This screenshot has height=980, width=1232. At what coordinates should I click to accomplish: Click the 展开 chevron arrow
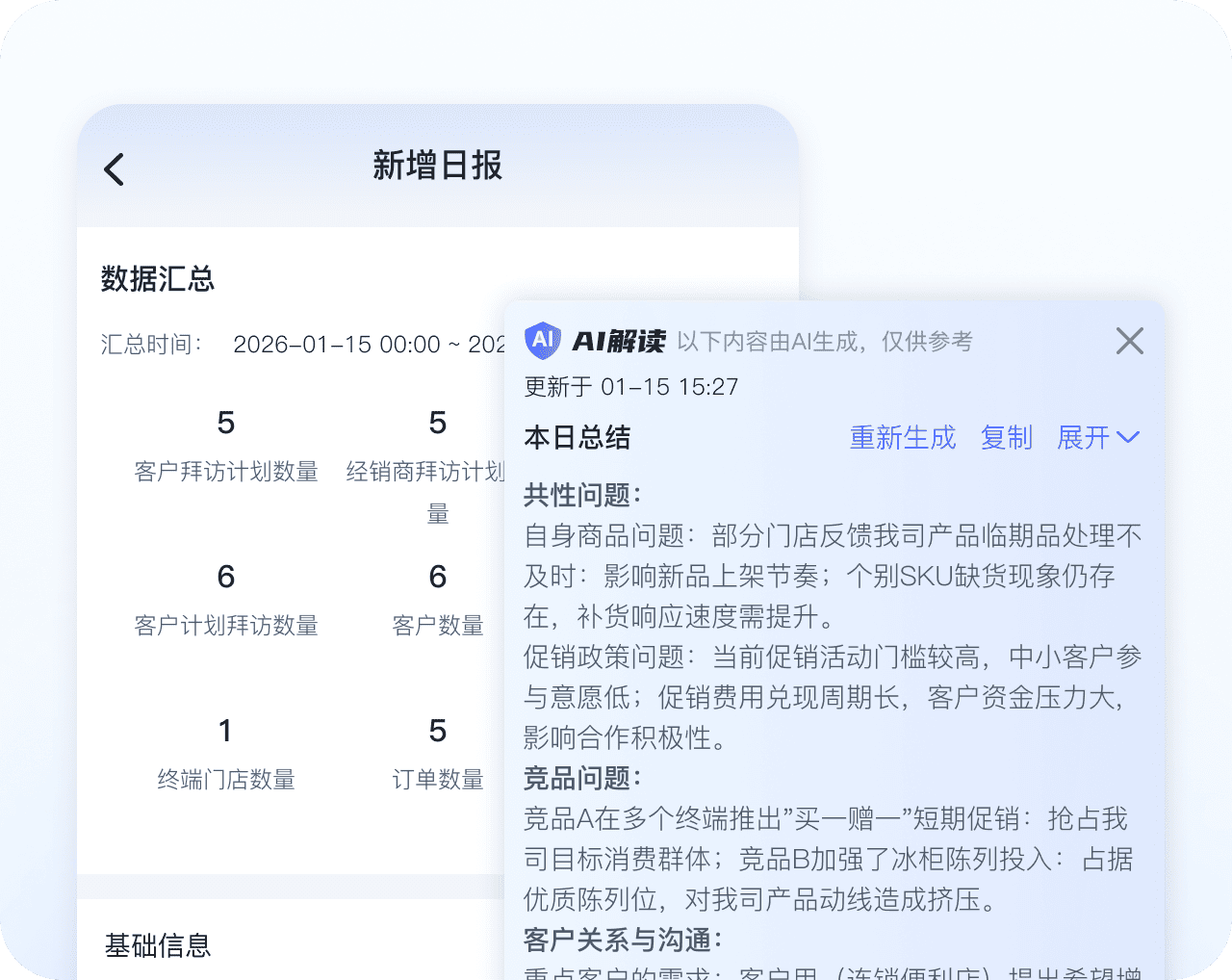(x=1128, y=438)
